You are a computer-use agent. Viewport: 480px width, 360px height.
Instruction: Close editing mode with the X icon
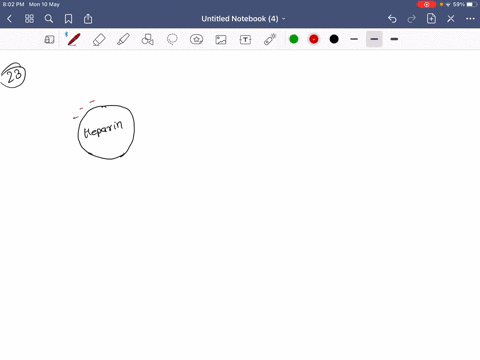451,19
